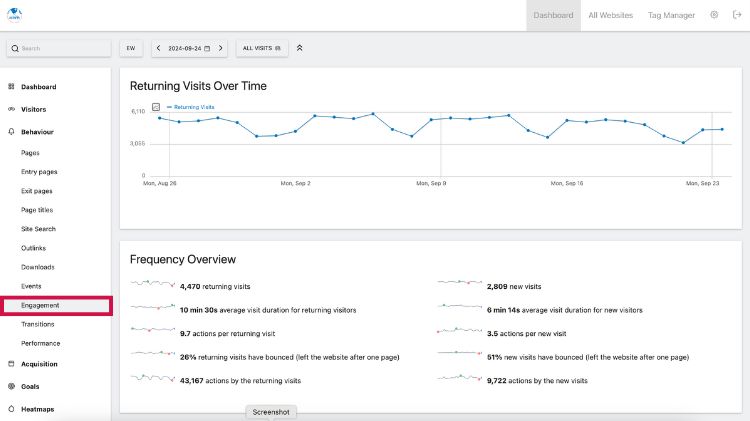Click sparkline for new visitors duration

(x=460, y=305)
